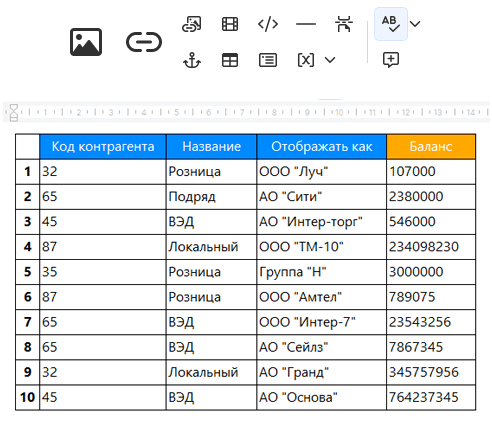Select the cell ООО "Луч"
This screenshot has height=421, width=492.
point(322,172)
